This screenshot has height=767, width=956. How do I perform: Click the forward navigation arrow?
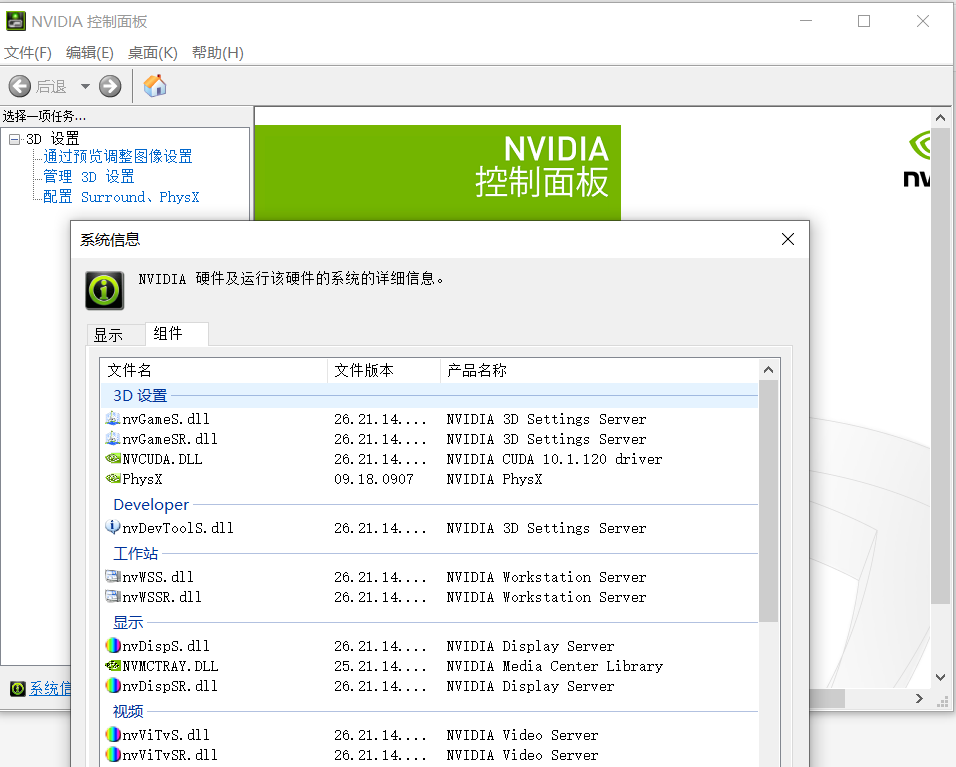108,86
